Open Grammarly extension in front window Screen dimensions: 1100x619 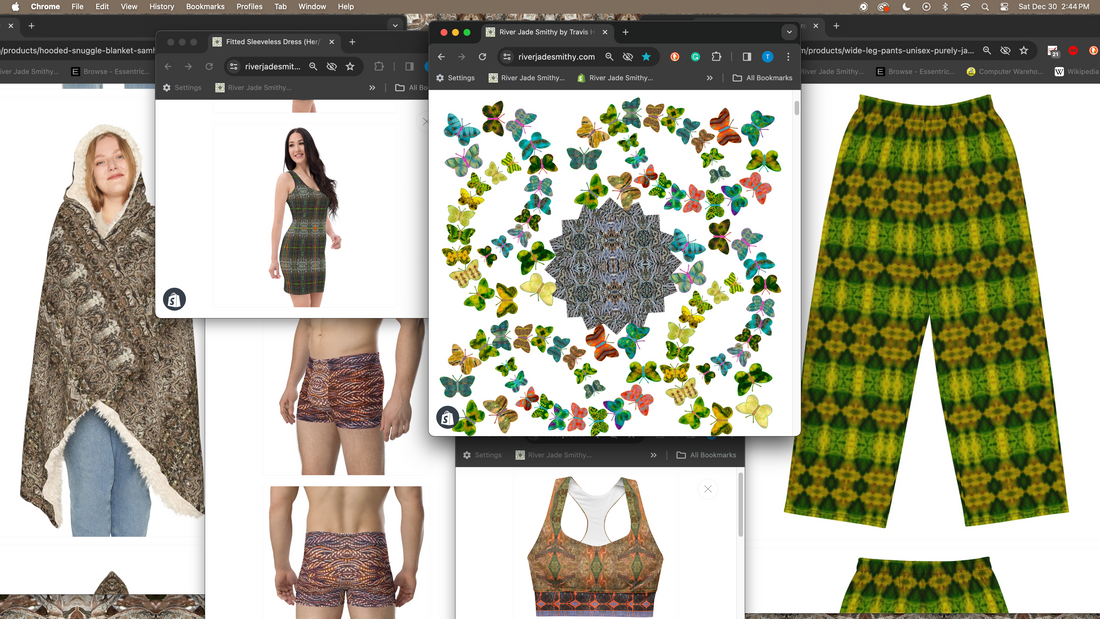pos(696,57)
